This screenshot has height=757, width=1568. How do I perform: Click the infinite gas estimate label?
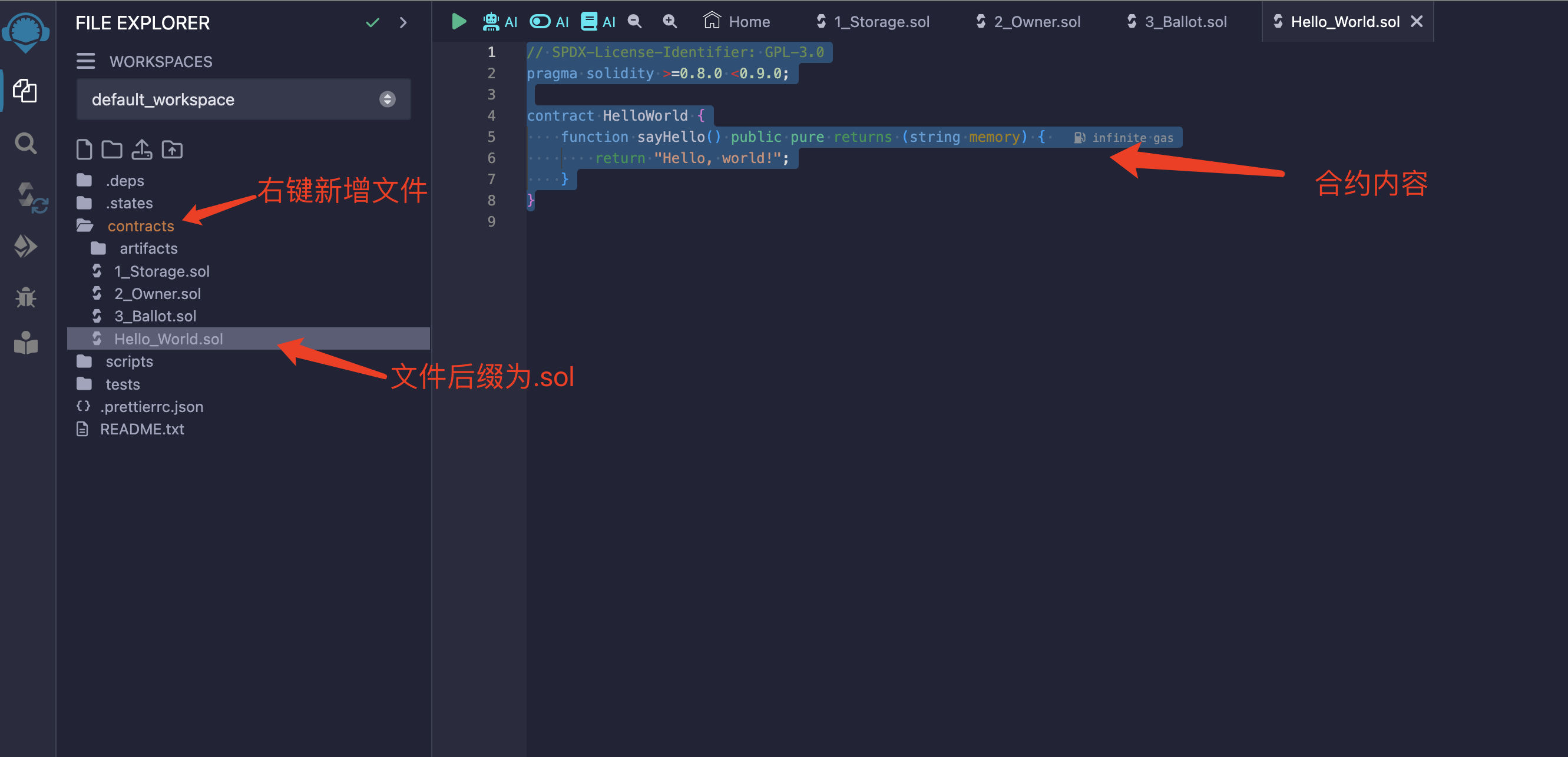click(1124, 138)
